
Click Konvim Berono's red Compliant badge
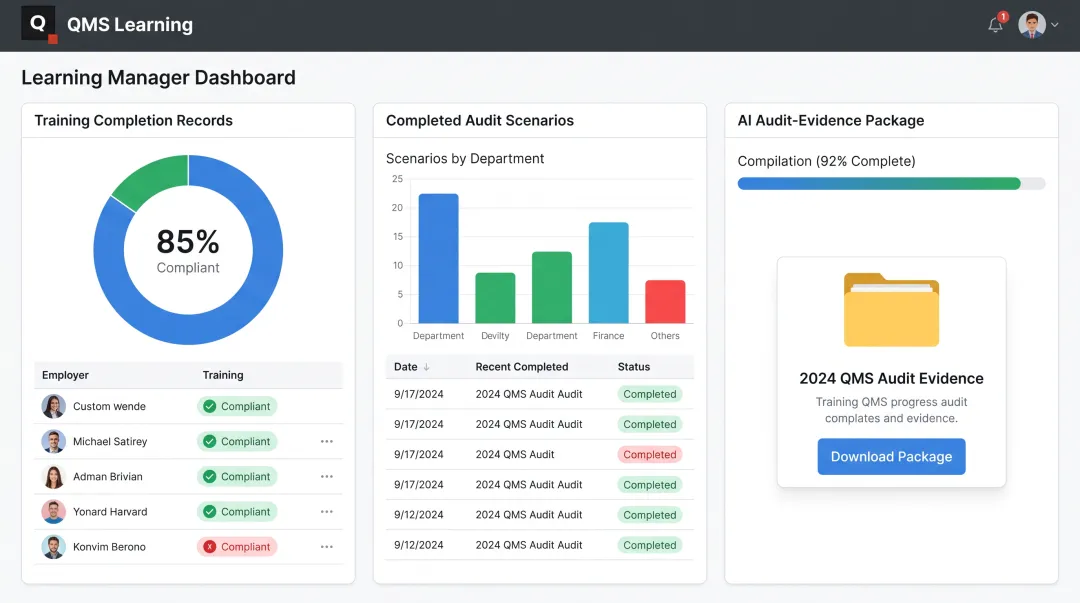(237, 547)
